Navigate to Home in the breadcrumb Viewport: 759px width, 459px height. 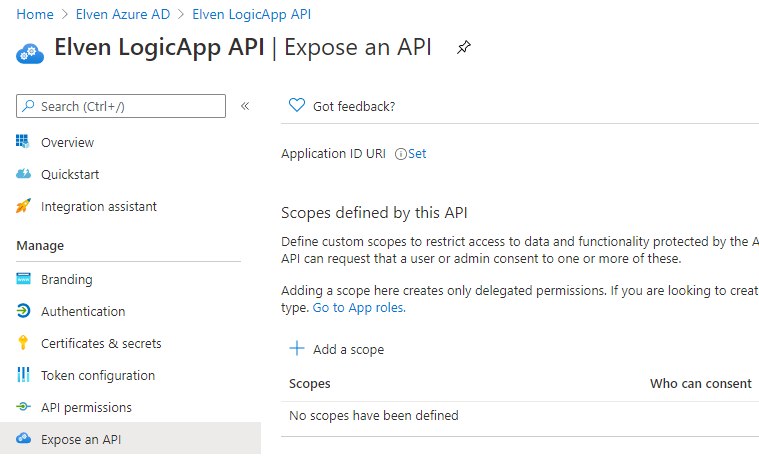pos(35,15)
